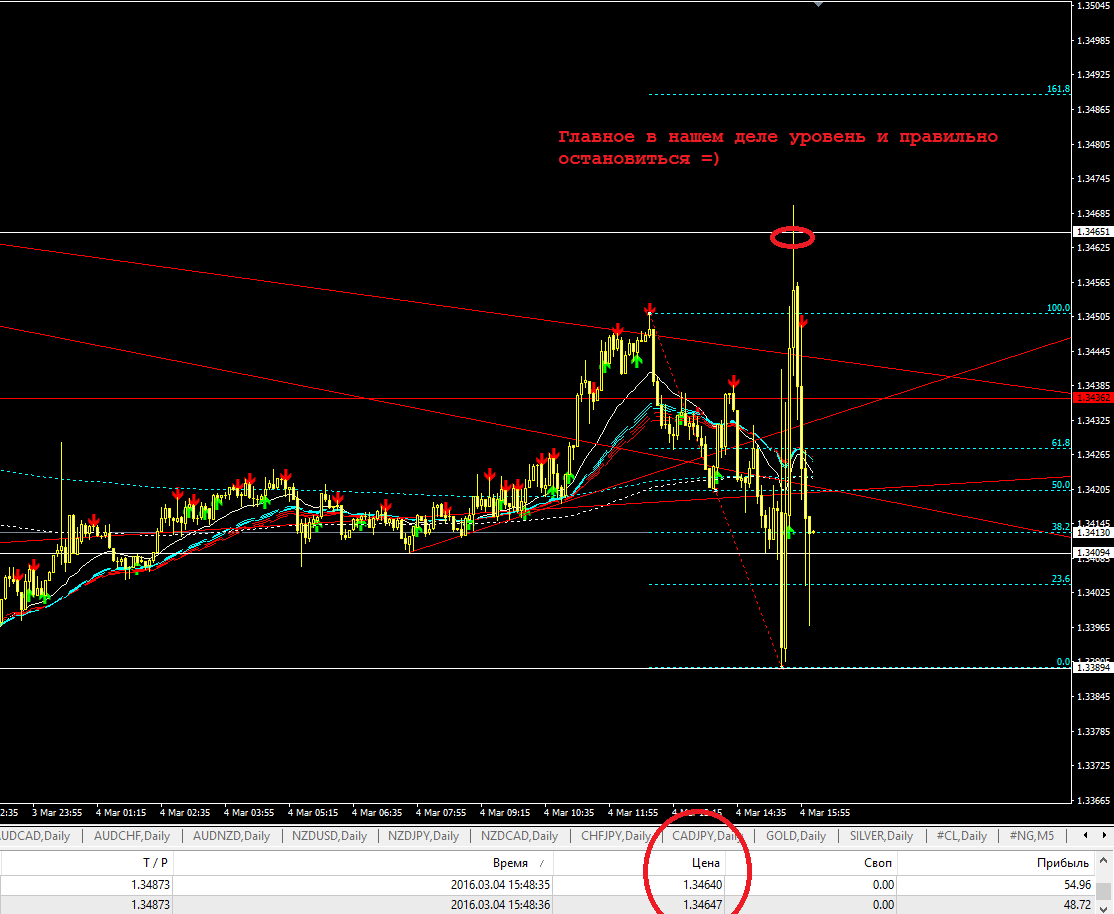Switch to the AUDNZD,Daily chart tab
This screenshot has width=1114, height=914.
coord(232,836)
